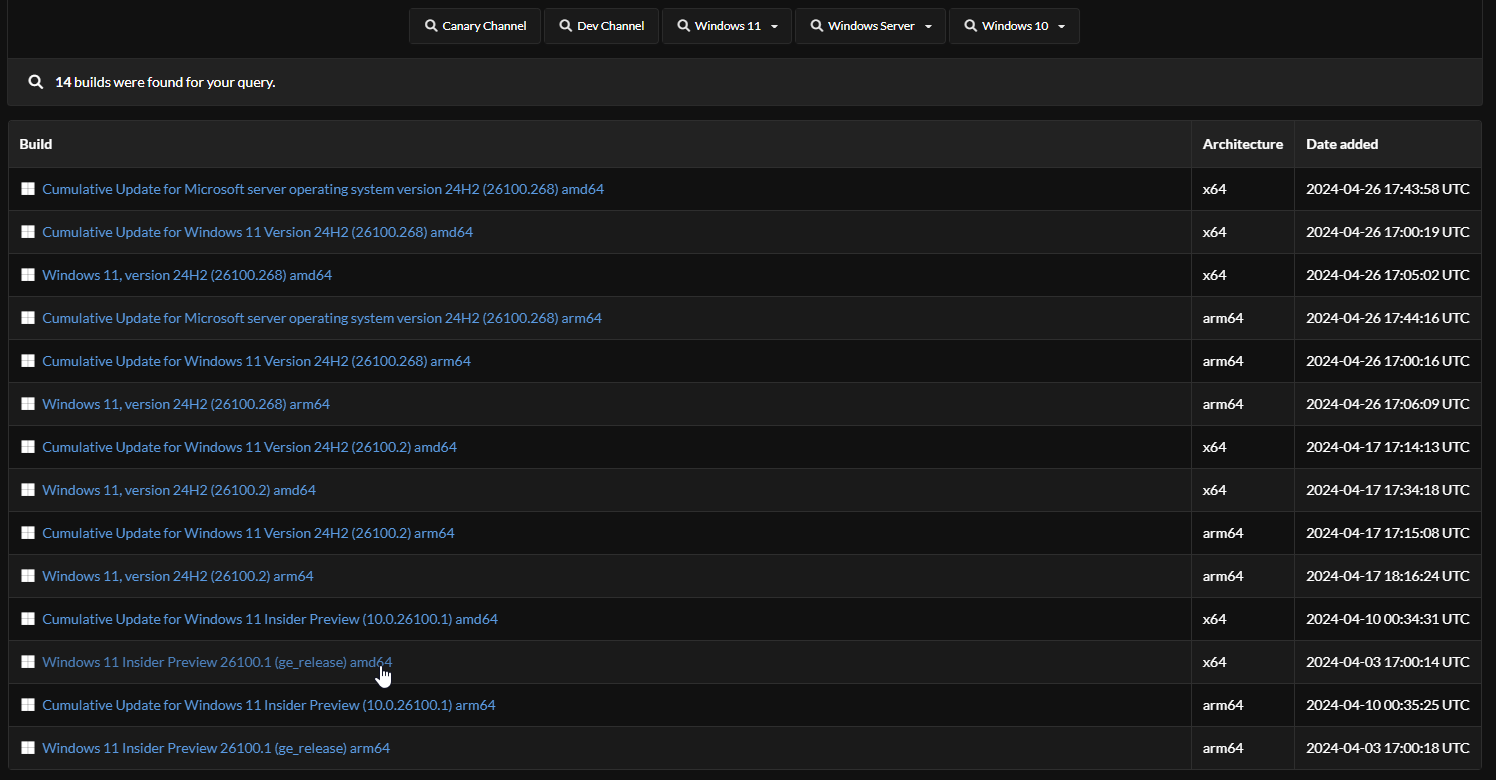Click Windows logo icon next to Insider Preview 26100.1 arm64
Image resolution: width=1496 pixels, height=780 pixels.
28,748
